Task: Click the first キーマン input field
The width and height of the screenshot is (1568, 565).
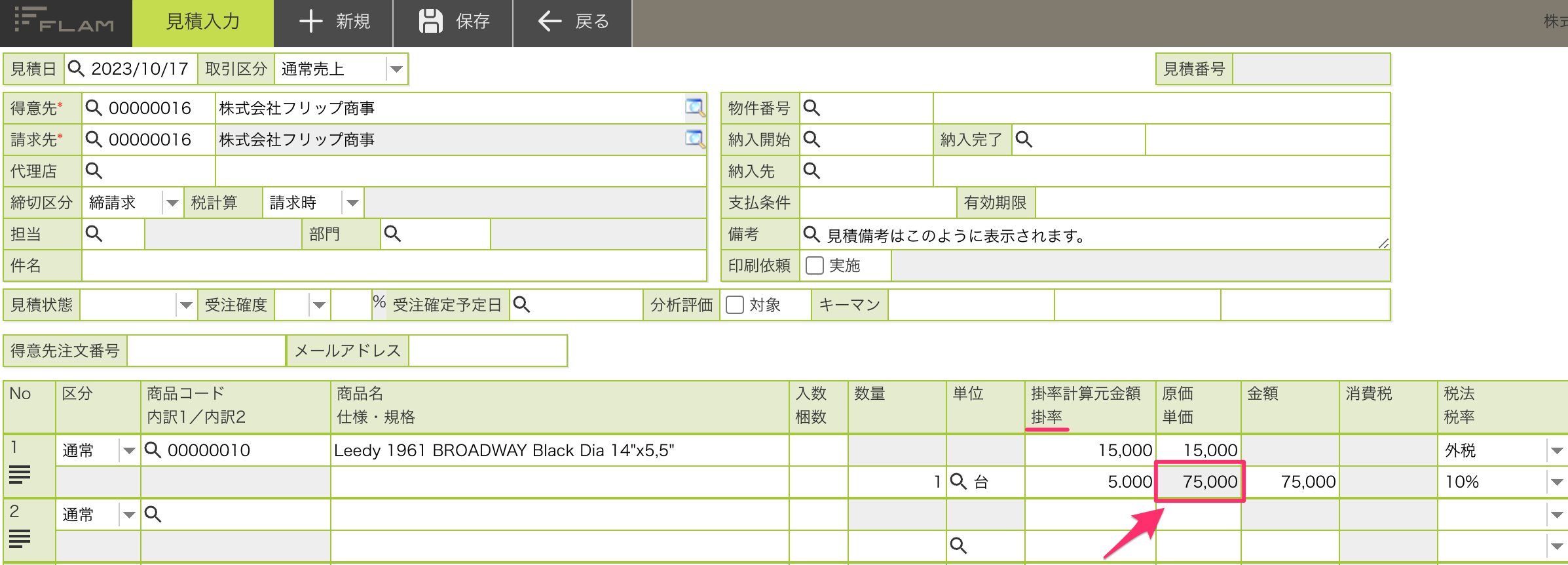Action: (x=971, y=305)
